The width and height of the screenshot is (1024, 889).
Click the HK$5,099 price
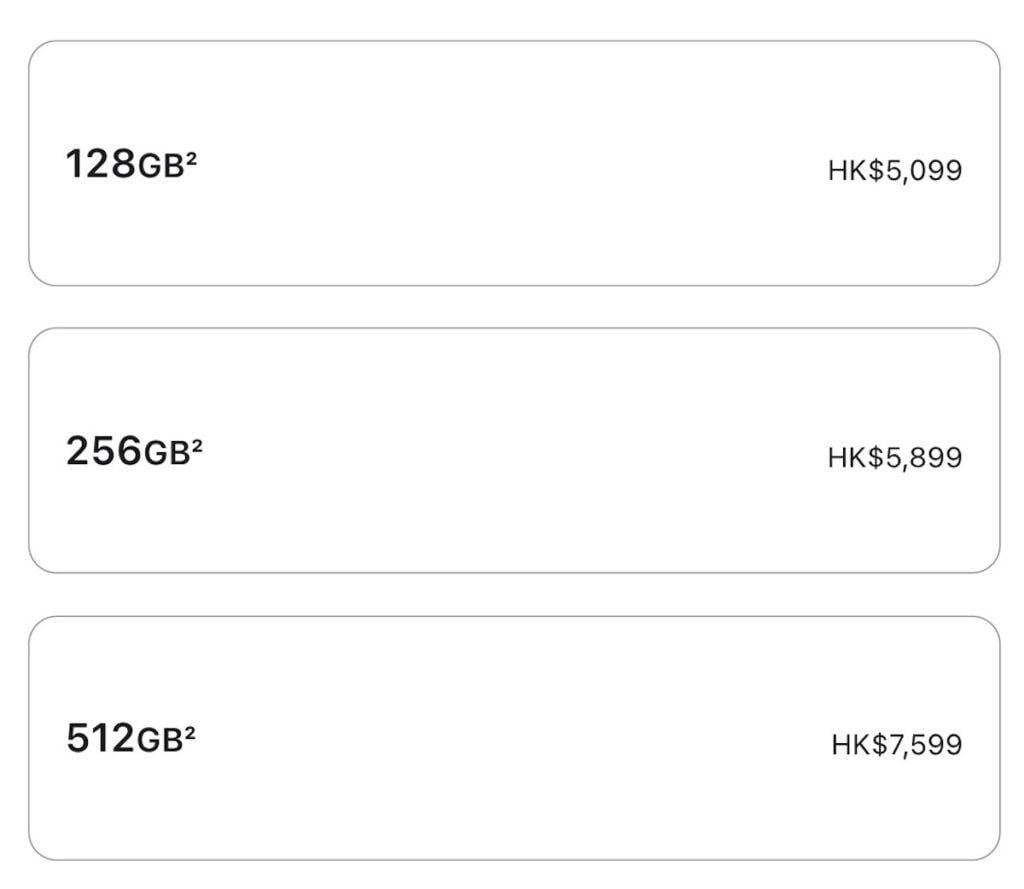tap(894, 171)
